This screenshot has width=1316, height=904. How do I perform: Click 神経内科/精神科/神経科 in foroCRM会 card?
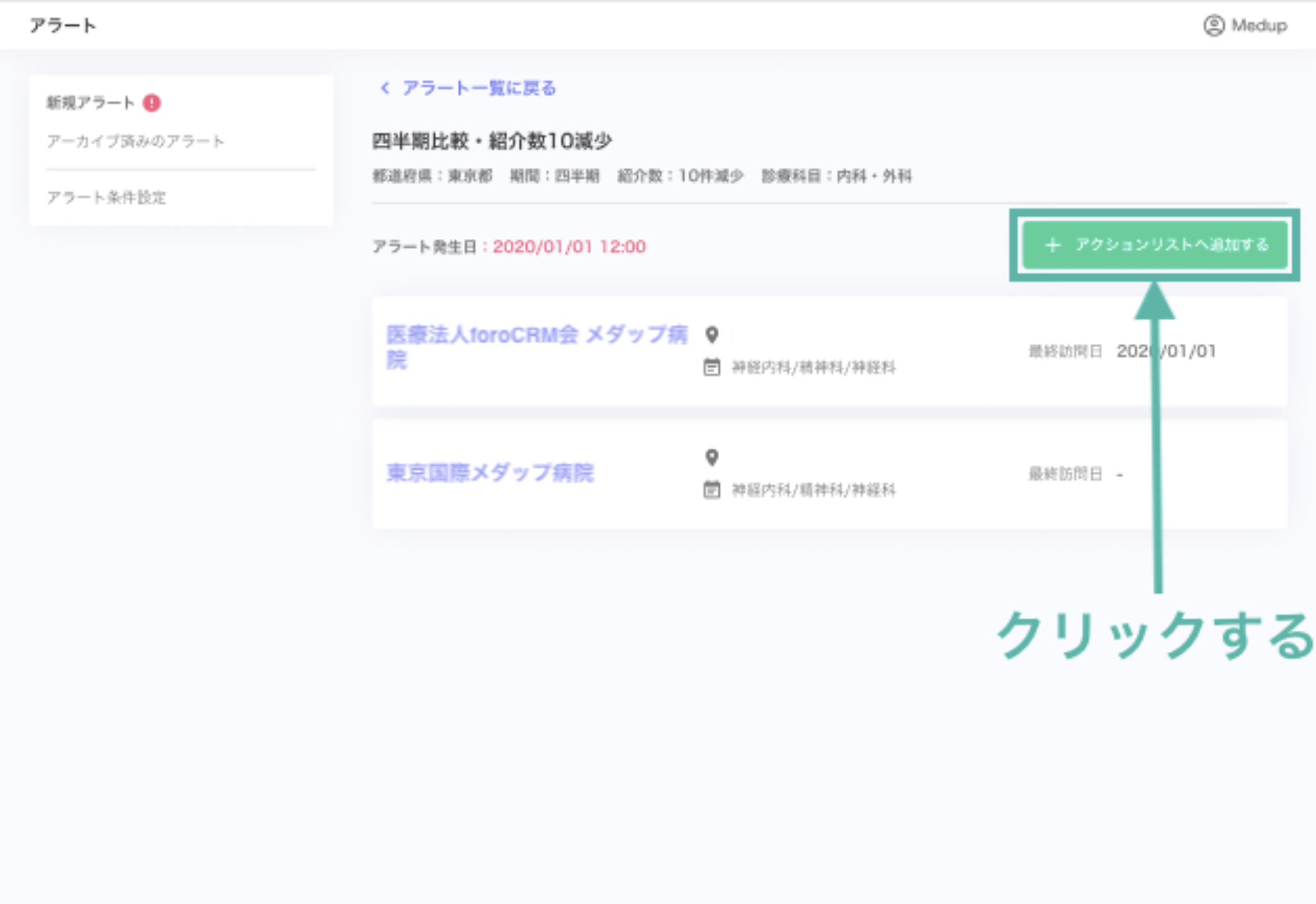[814, 367]
